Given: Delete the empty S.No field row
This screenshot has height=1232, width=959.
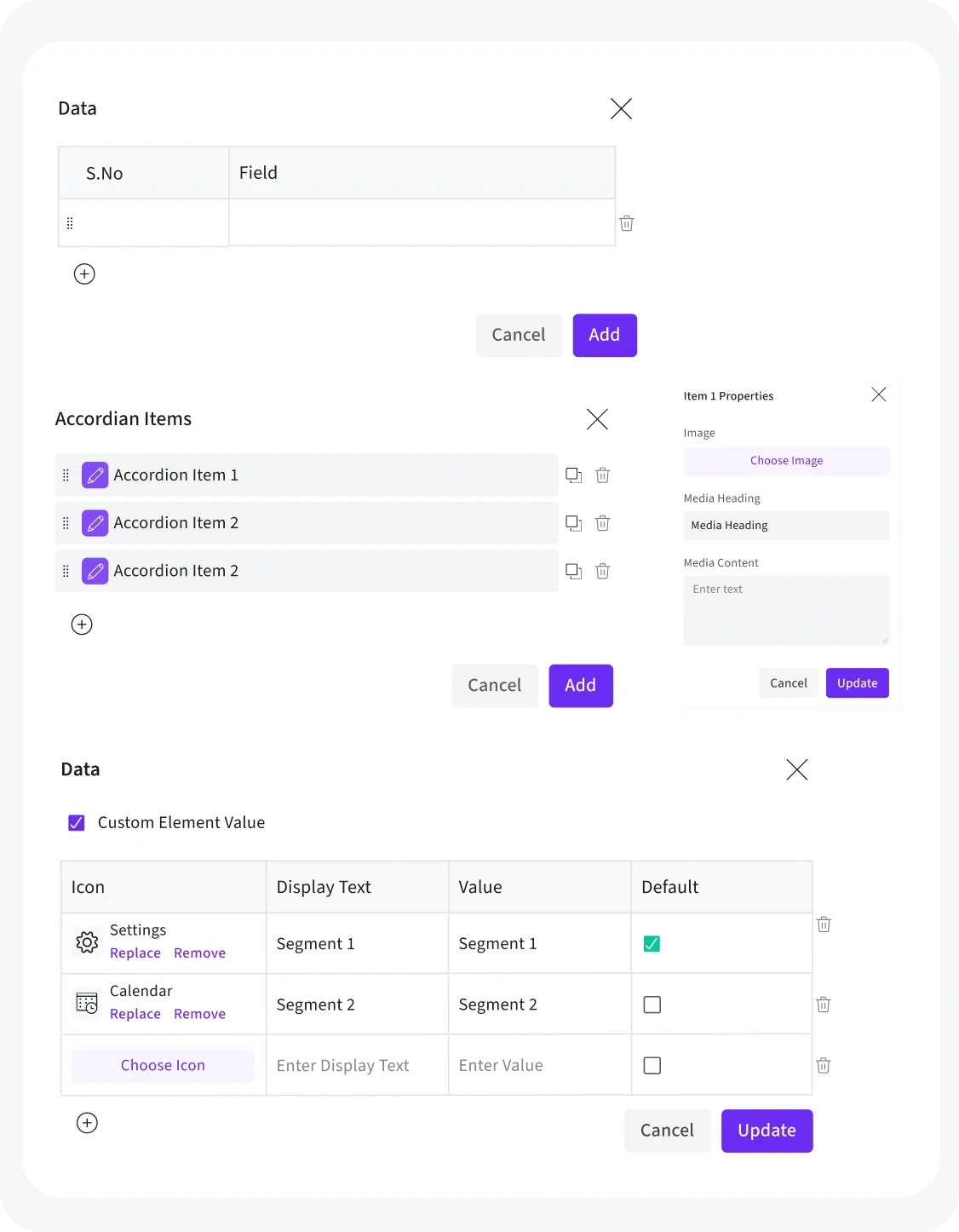Looking at the screenshot, I should (x=626, y=223).
